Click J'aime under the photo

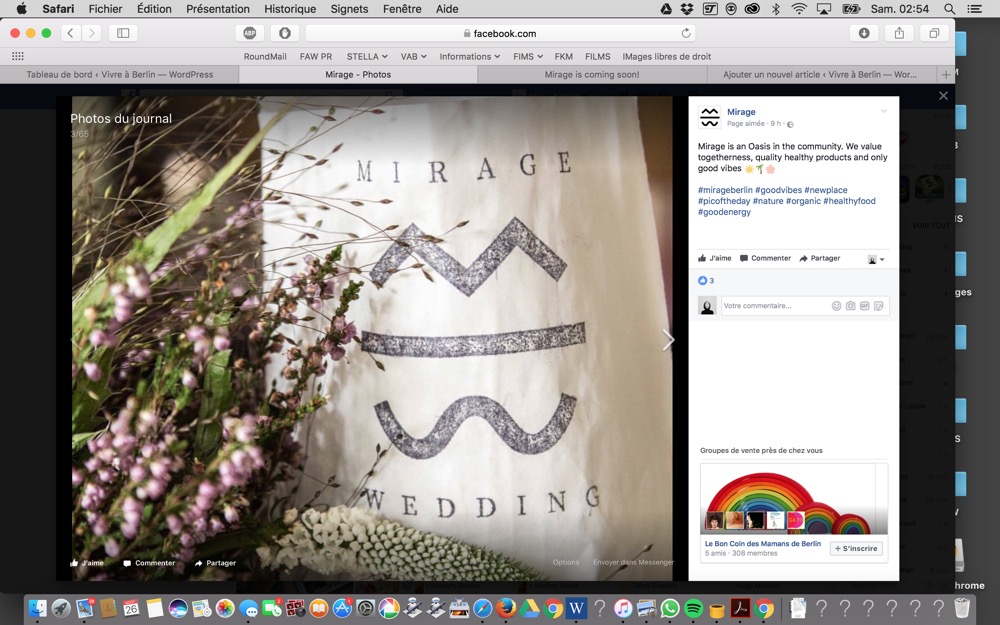(x=87, y=563)
